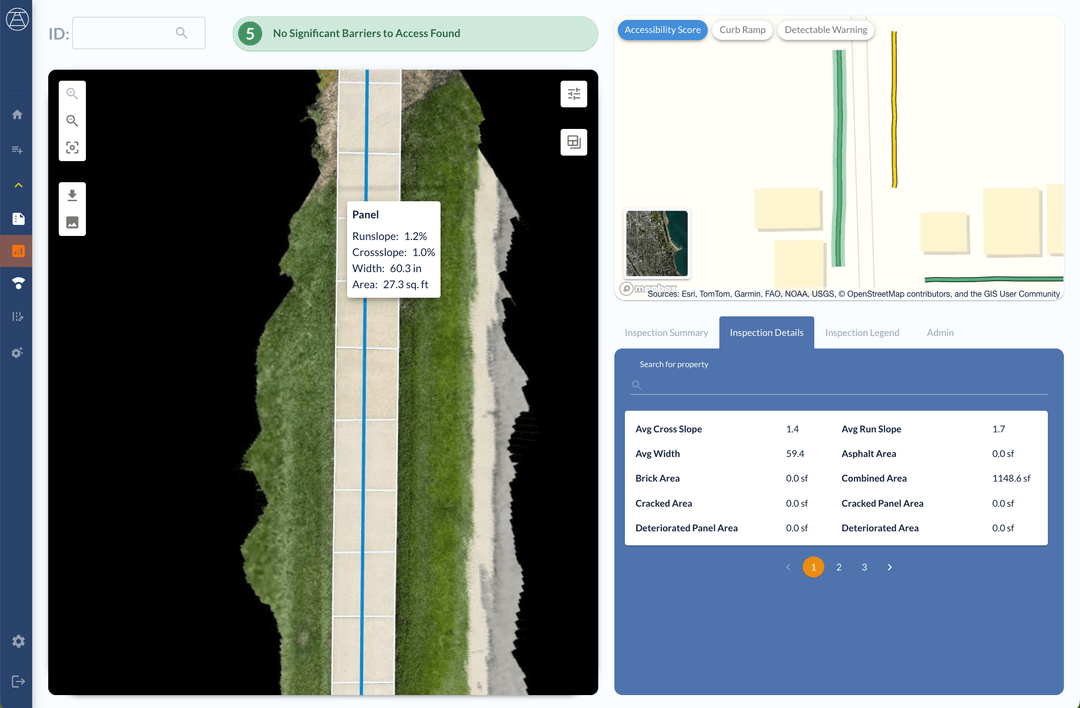Collapse the sidebar chevron arrow

pos(16,184)
